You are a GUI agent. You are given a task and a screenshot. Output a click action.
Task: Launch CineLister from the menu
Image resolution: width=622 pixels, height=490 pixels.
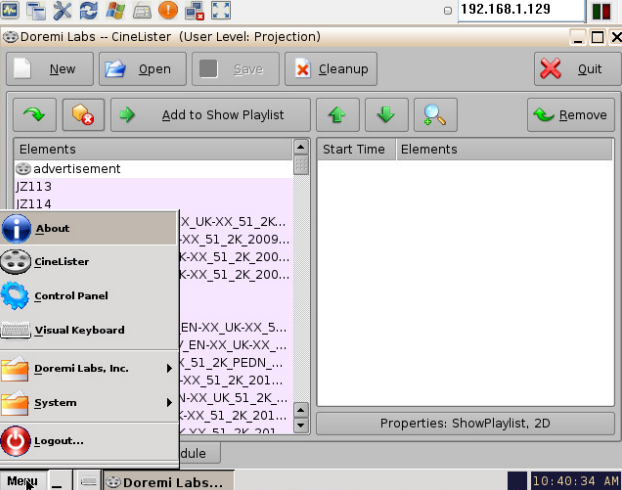coord(88,261)
